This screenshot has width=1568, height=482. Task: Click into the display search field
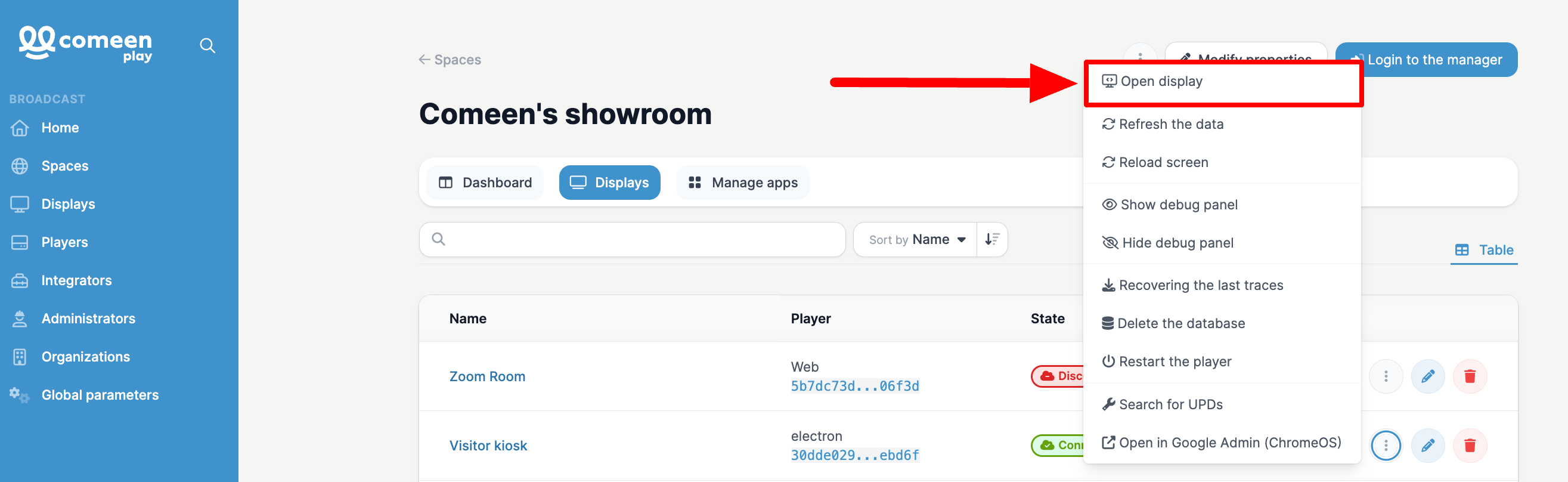click(632, 239)
